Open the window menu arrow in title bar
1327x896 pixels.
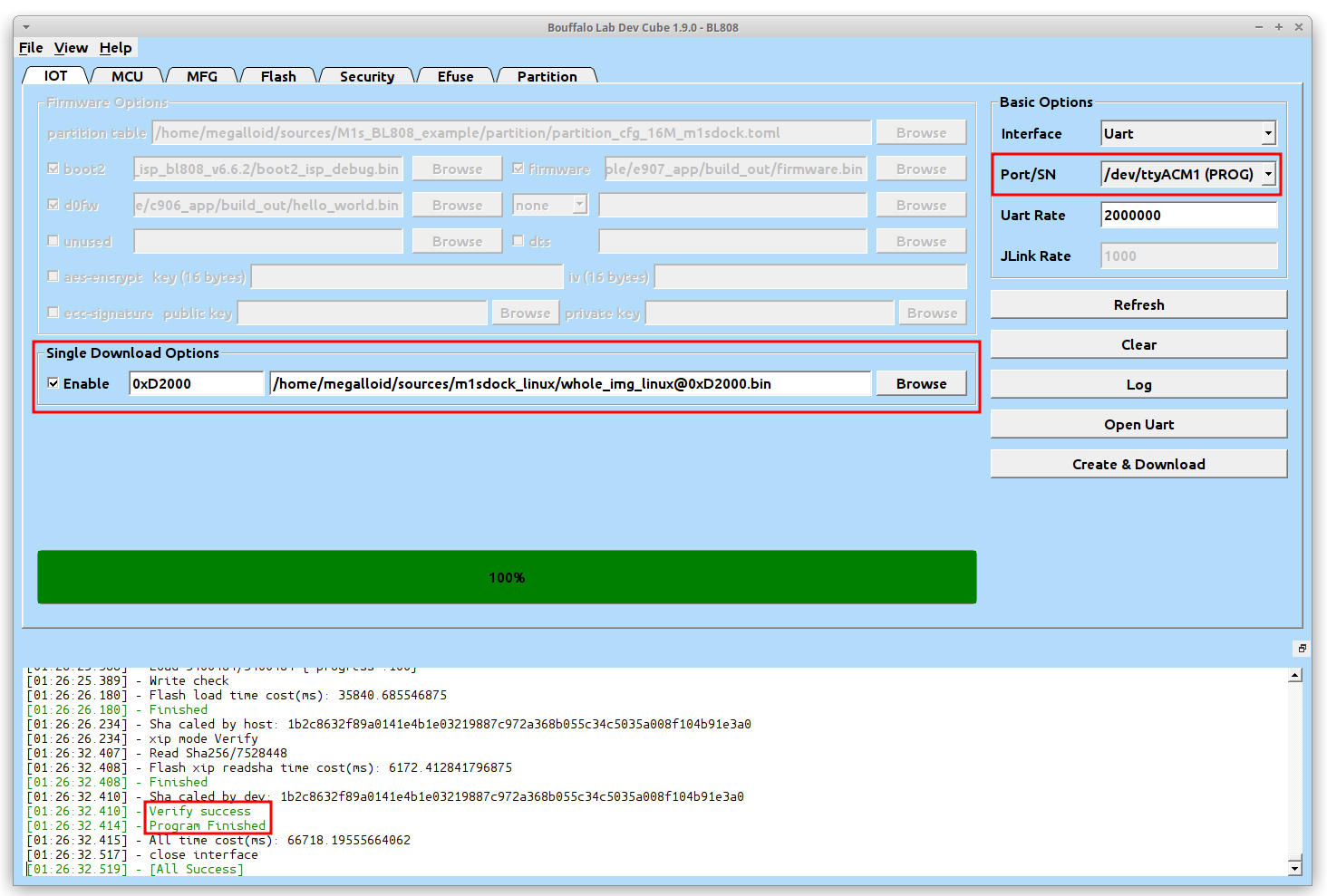tap(26, 27)
